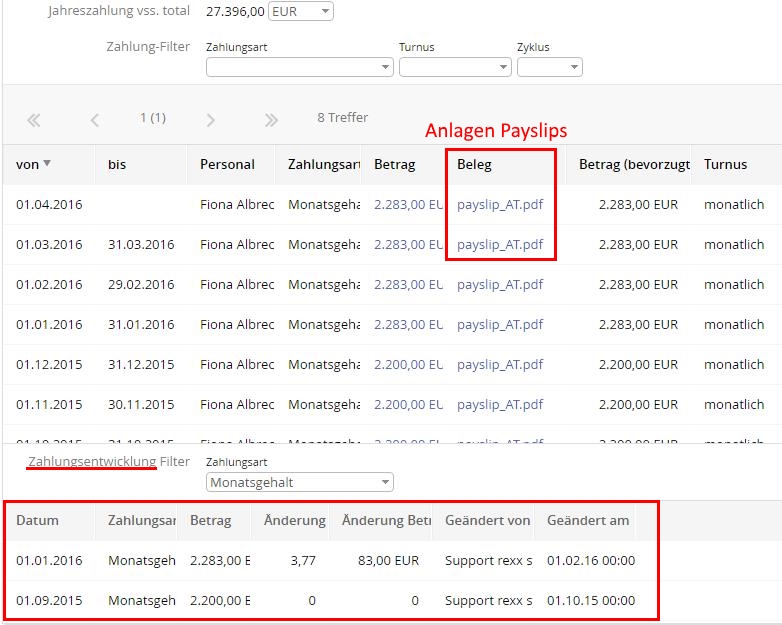The image size is (782, 625).
Task: Select 01.01.2016 in Zahlungsentwicklung table
Action: click(x=49, y=560)
